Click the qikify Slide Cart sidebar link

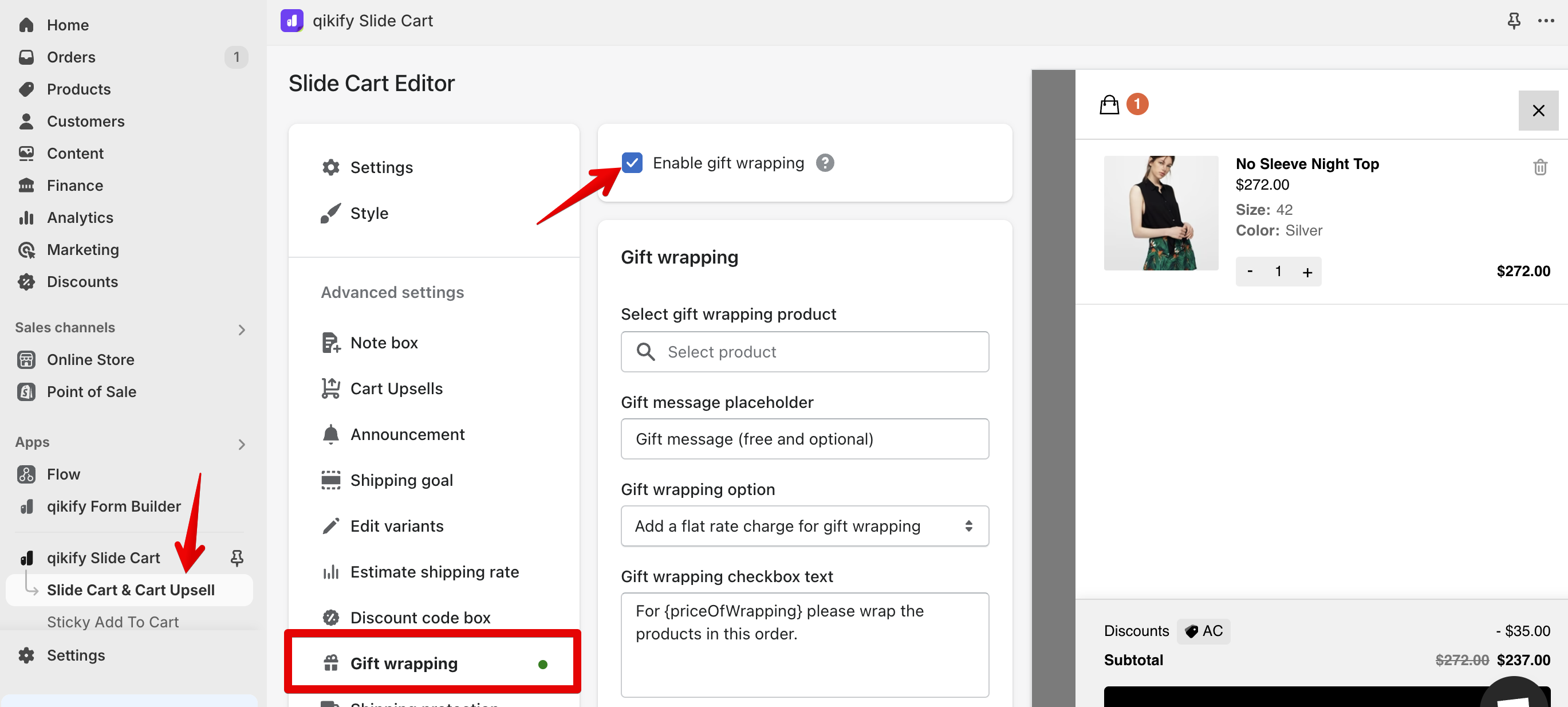pos(103,558)
